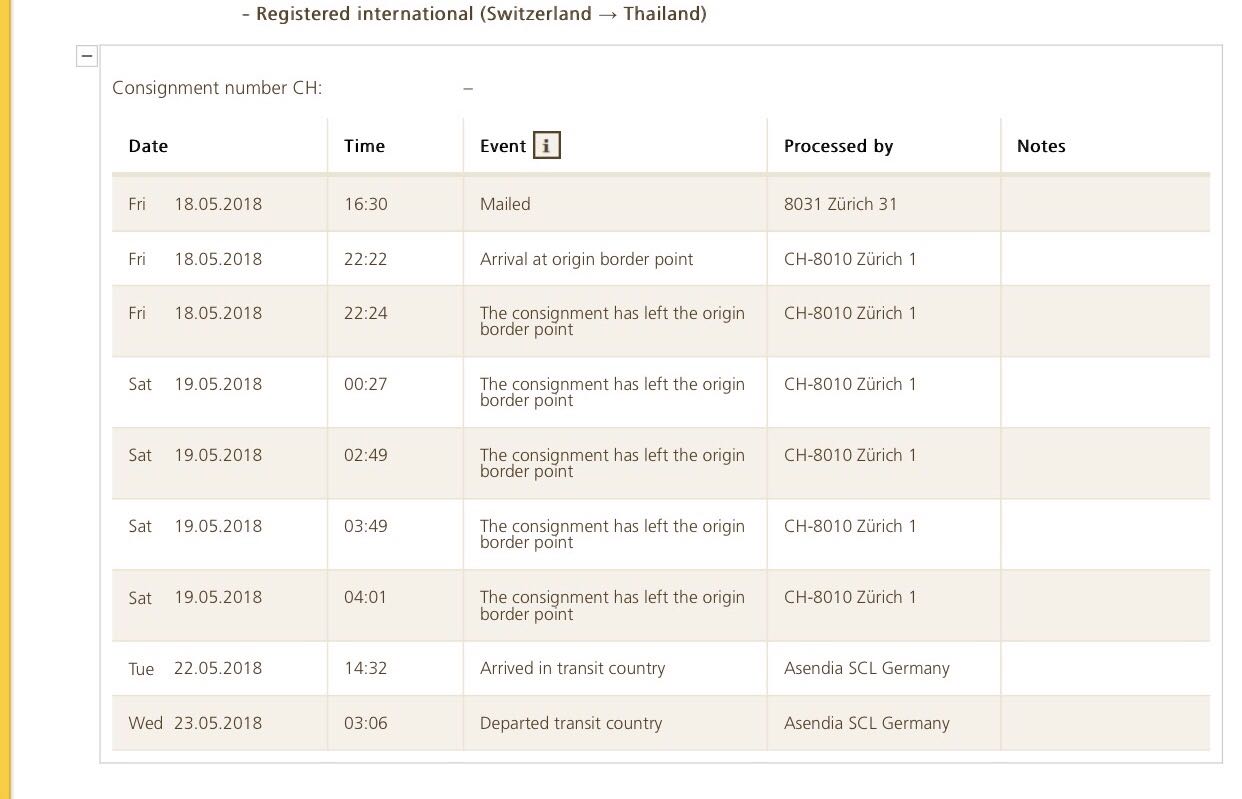
Task: Click the Departed transit country event
Action: [570, 723]
